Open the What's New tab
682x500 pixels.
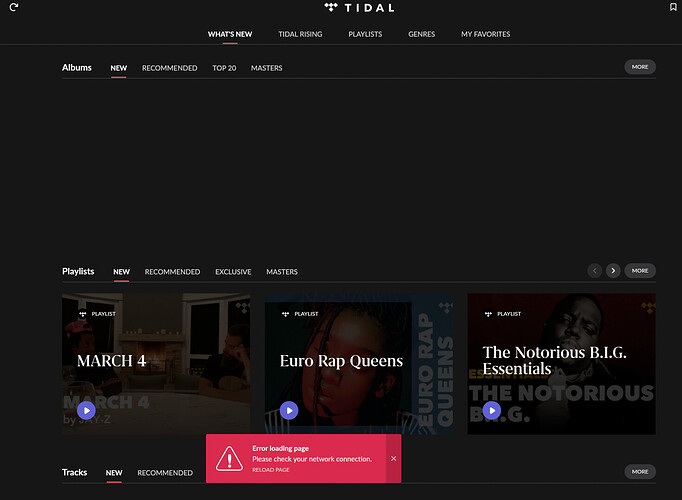pyautogui.click(x=230, y=34)
